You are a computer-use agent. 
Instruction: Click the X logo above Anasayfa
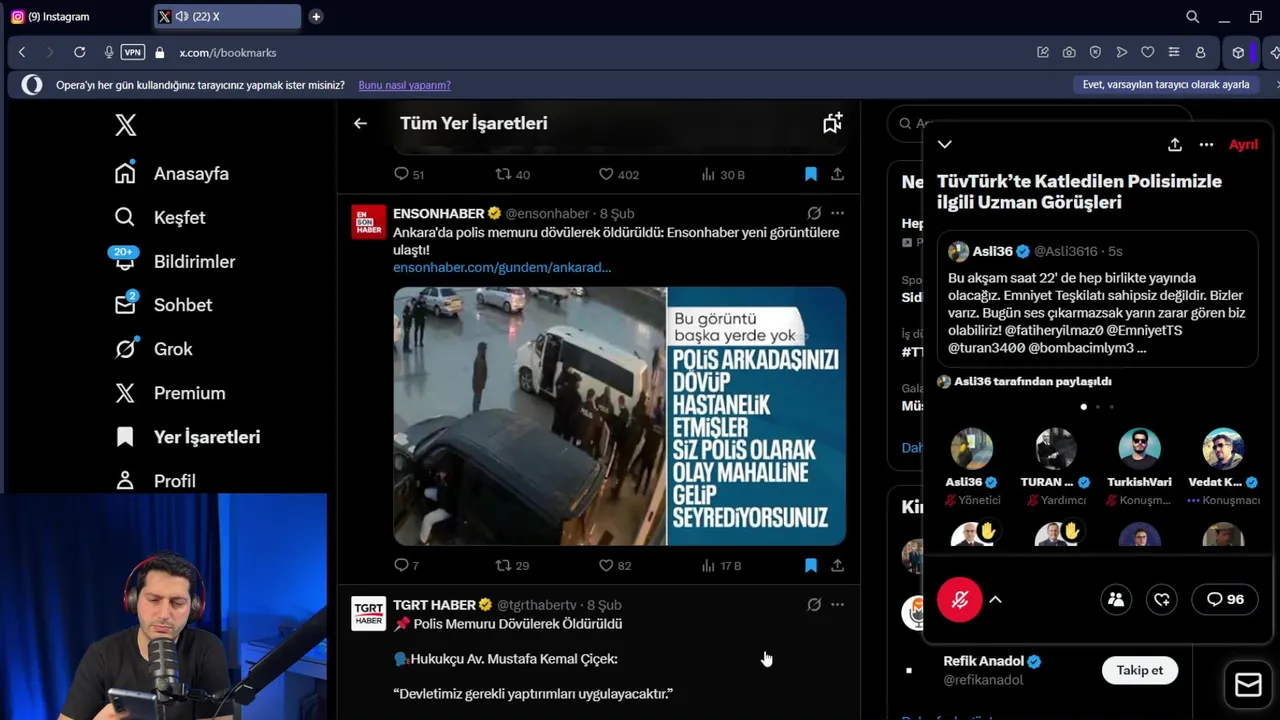(125, 125)
